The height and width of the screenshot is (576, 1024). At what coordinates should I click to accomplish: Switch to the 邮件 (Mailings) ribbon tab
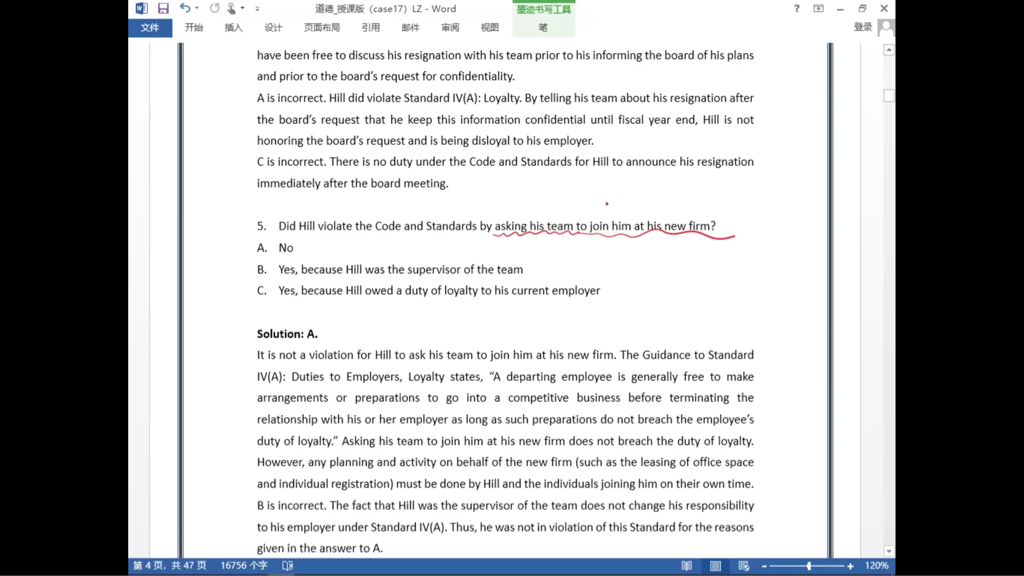point(410,27)
